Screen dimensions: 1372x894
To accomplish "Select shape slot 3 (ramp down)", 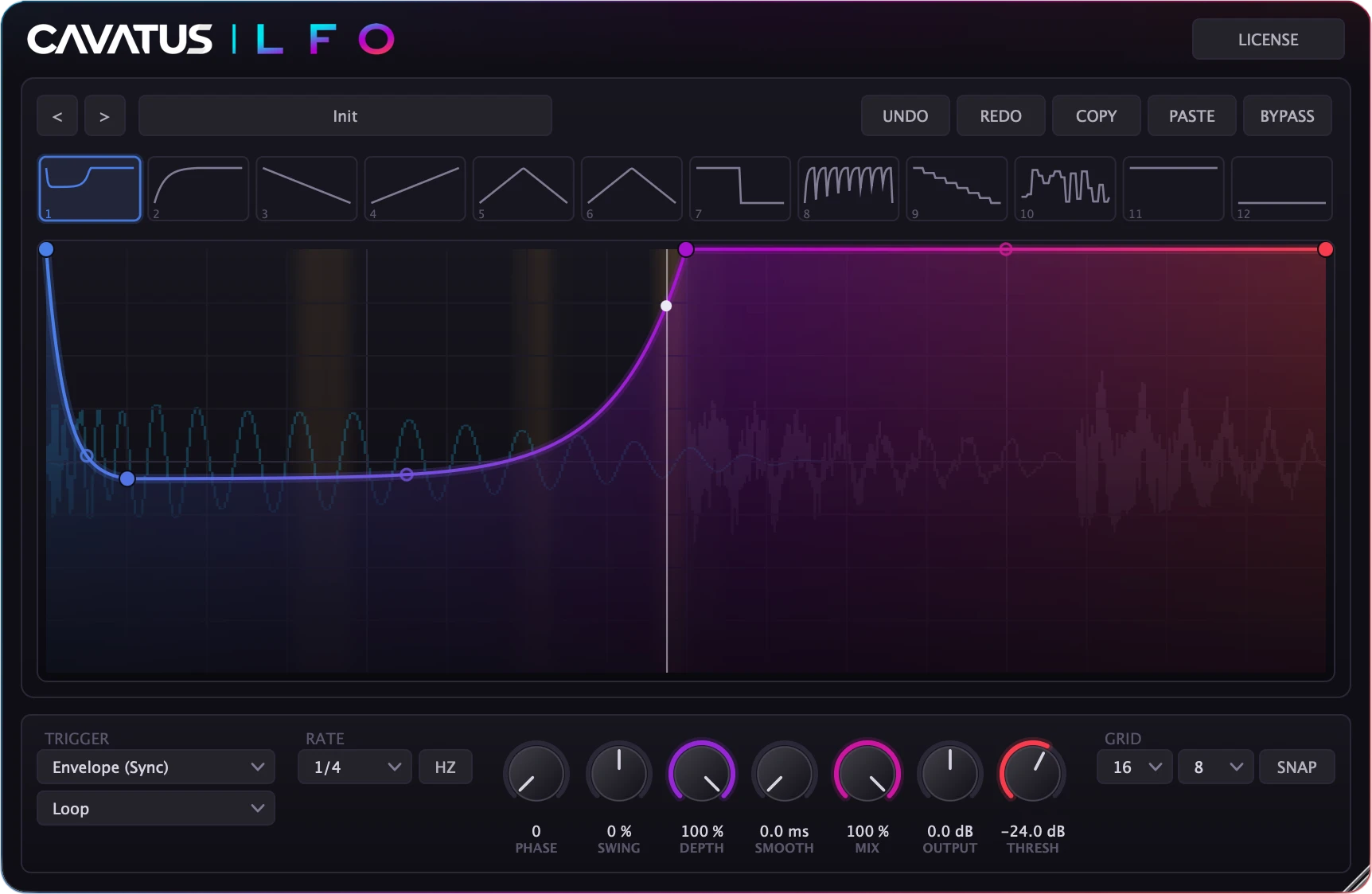I will (x=306, y=189).
